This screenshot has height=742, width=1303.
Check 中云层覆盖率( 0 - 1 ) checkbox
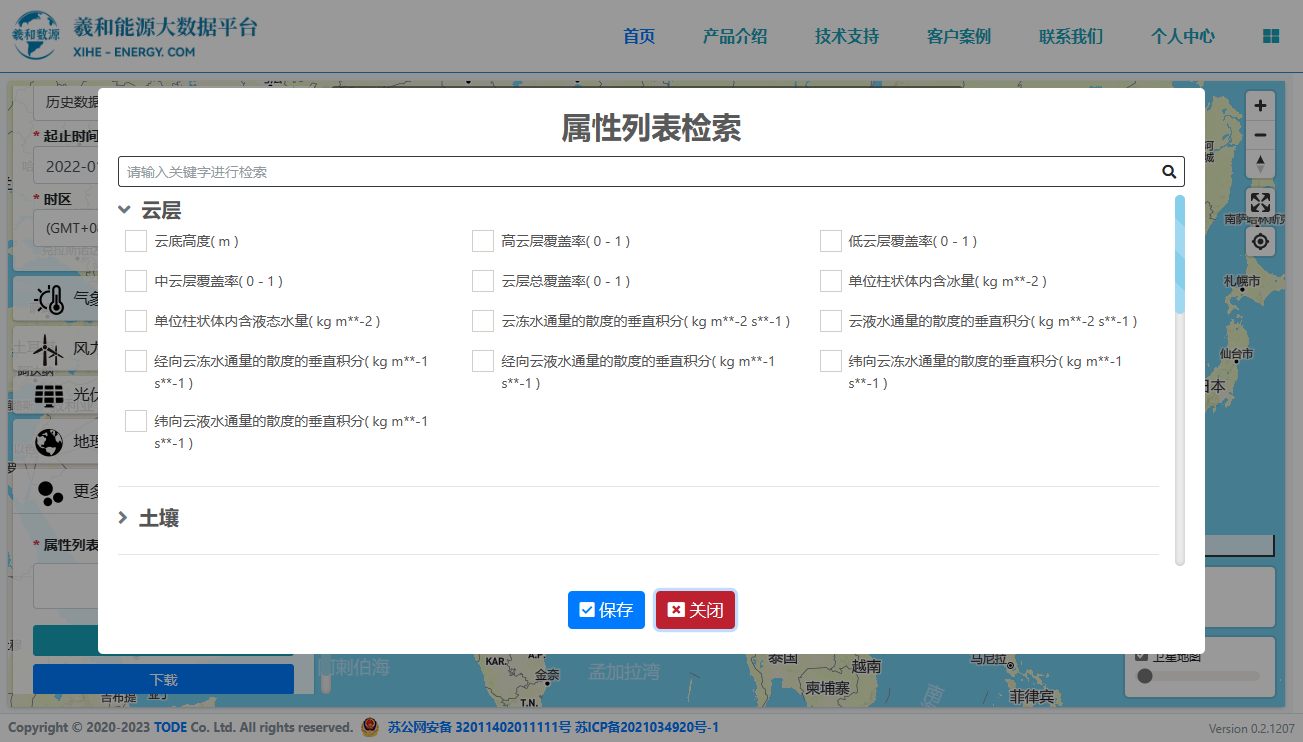coord(136,281)
